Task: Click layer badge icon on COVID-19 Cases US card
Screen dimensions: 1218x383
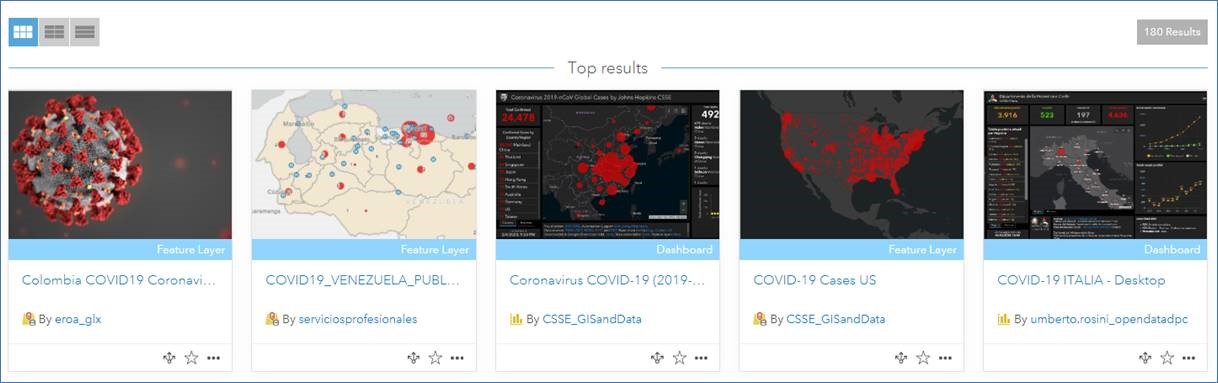Action: click(760, 320)
